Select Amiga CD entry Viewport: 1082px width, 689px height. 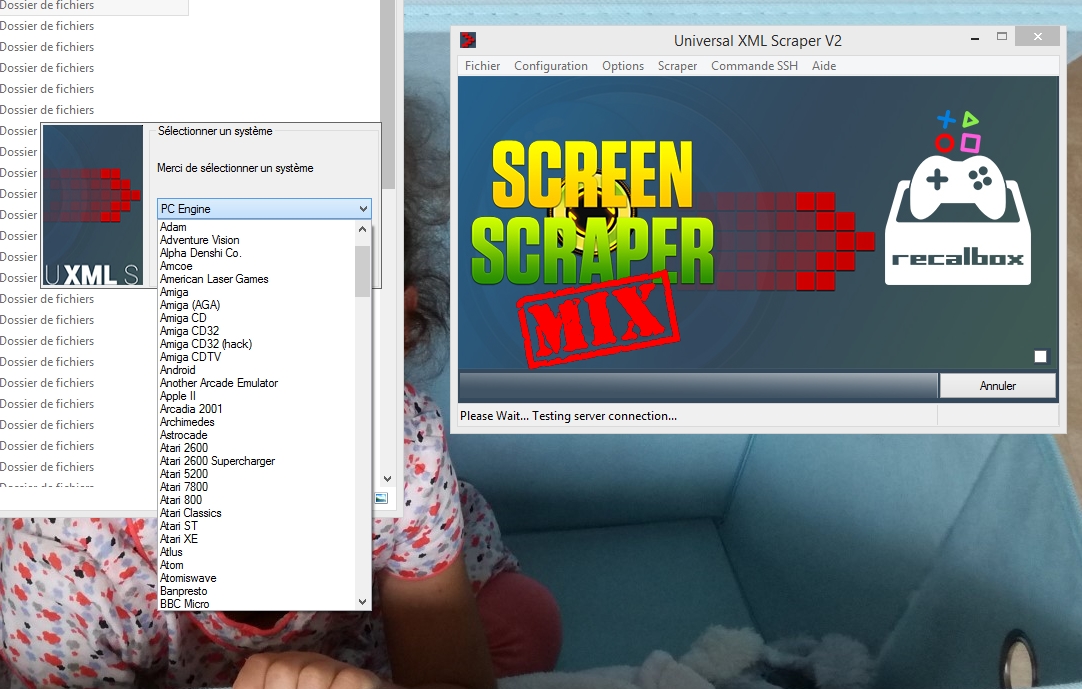[257, 318]
